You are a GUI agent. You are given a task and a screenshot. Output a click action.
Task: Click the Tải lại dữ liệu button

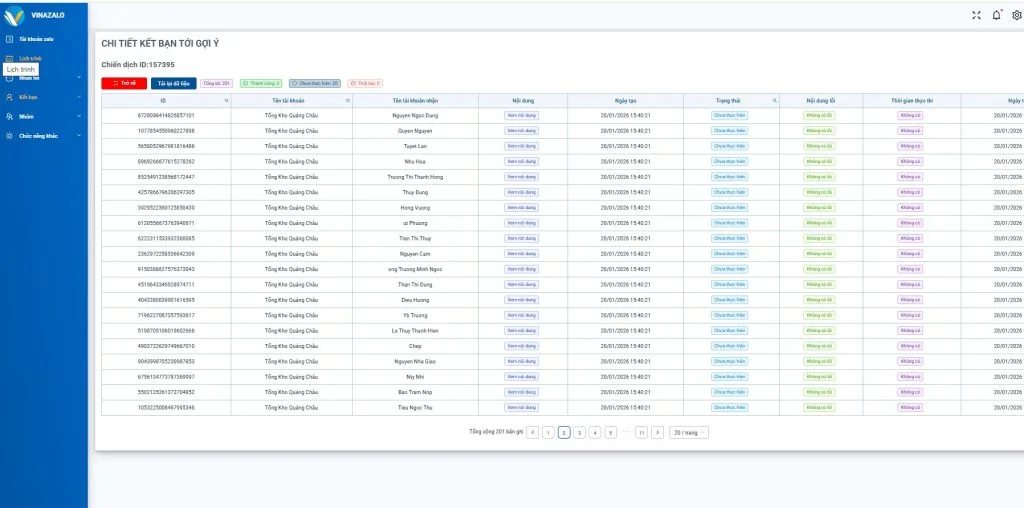(x=174, y=83)
